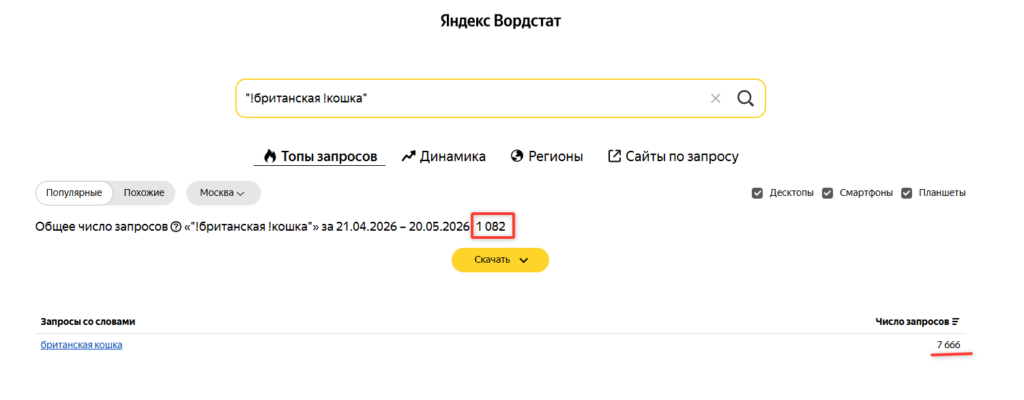Click the 7 666 query count value
The height and width of the screenshot is (400, 1024).
pyautogui.click(x=948, y=344)
